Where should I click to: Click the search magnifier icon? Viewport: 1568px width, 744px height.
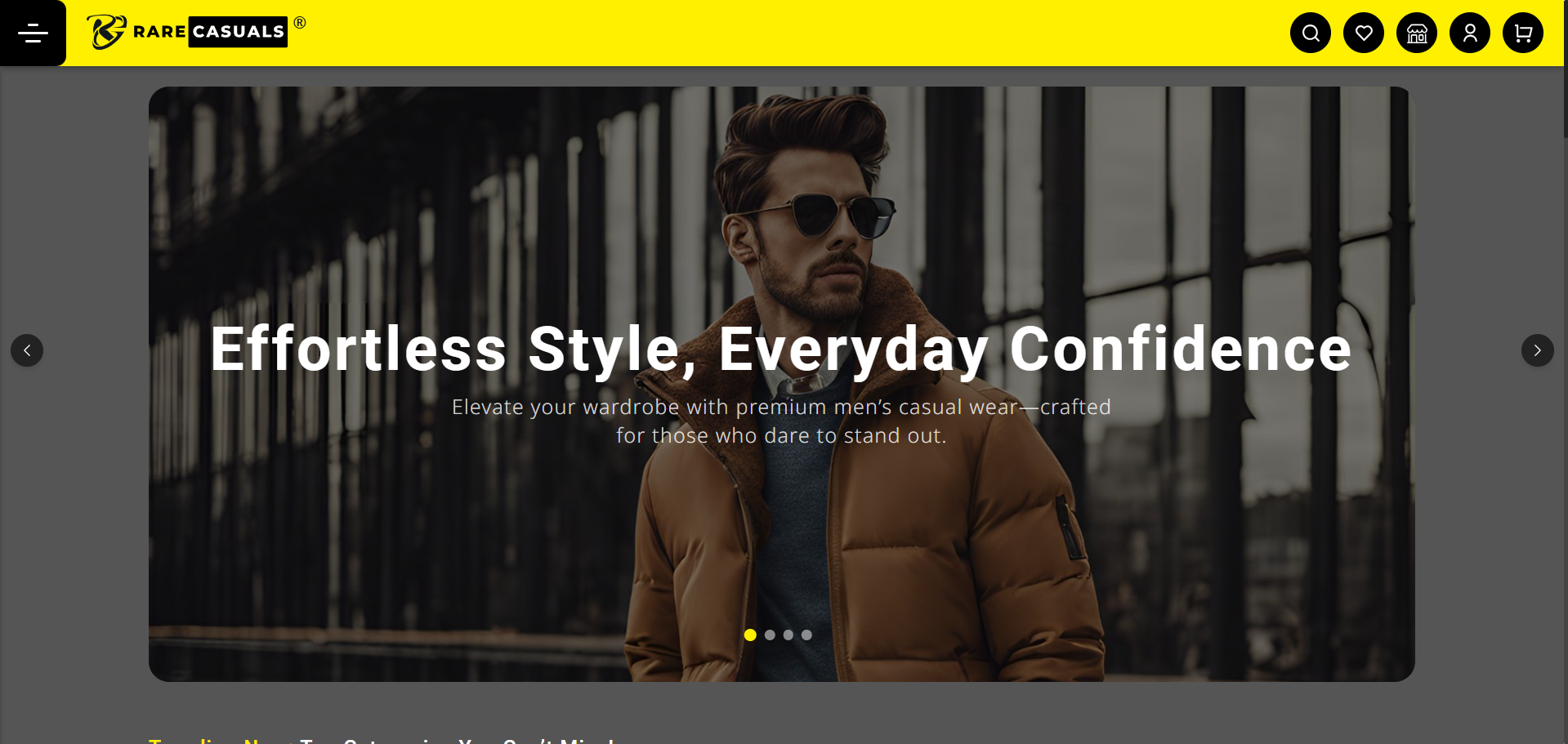pyautogui.click(x=1311, y=33)
